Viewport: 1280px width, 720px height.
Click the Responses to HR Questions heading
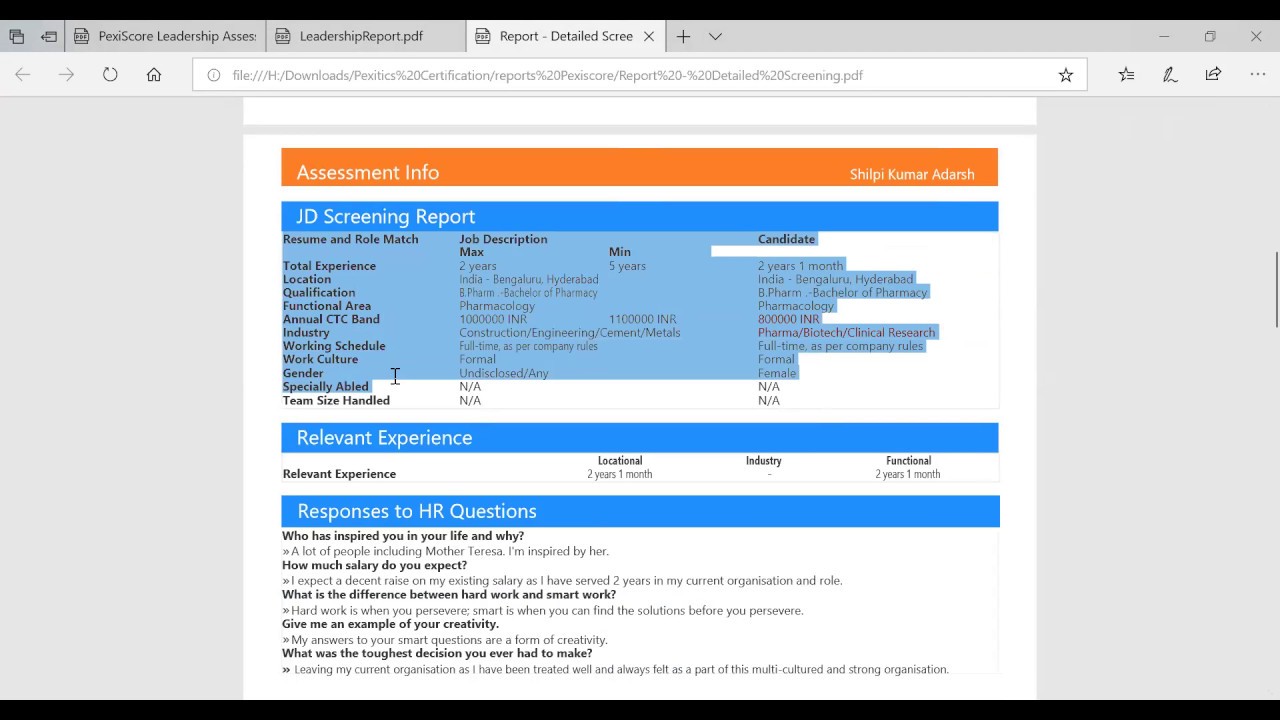417,511
